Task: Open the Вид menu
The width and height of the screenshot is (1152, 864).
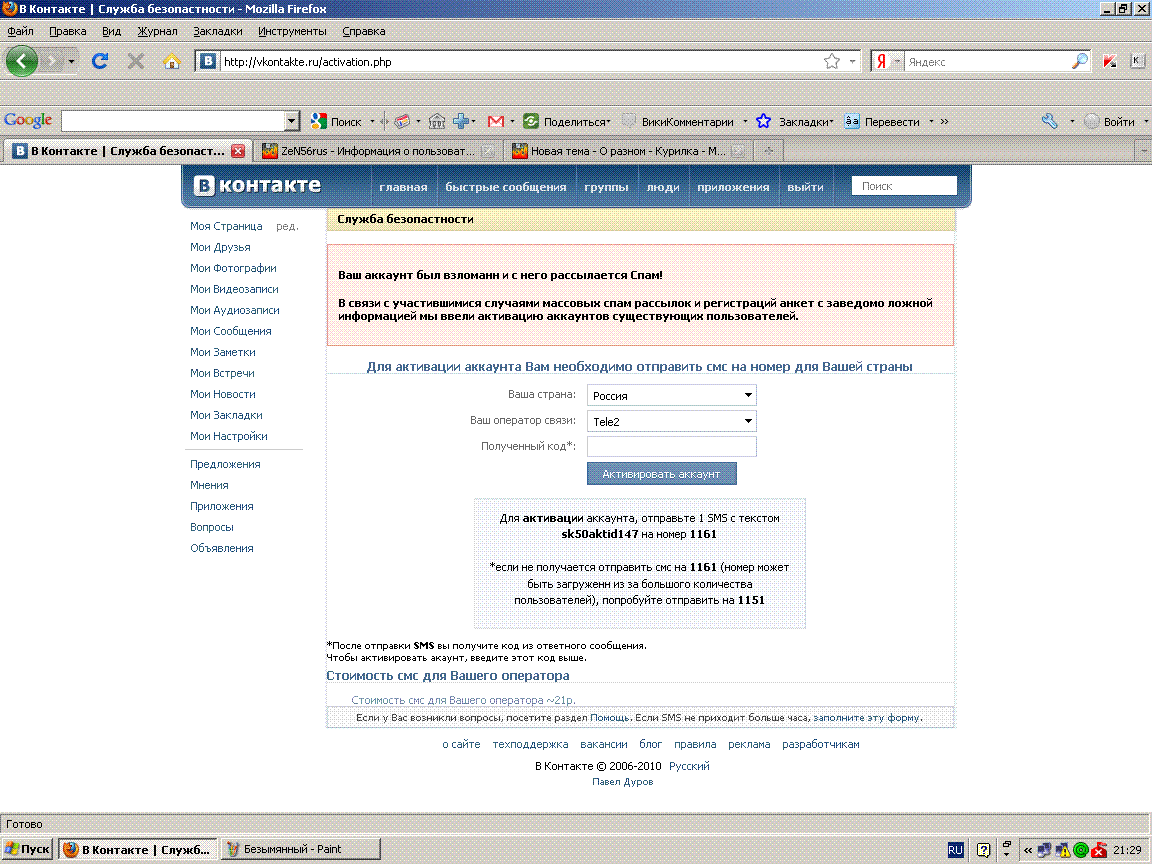Action: (x=111, y=31)
